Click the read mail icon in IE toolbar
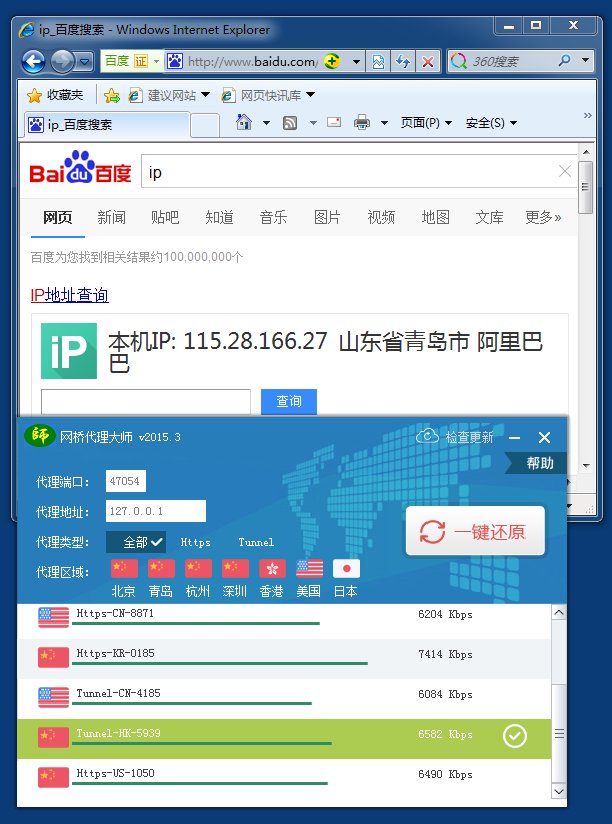612x824 pixels. coord(334,122)
